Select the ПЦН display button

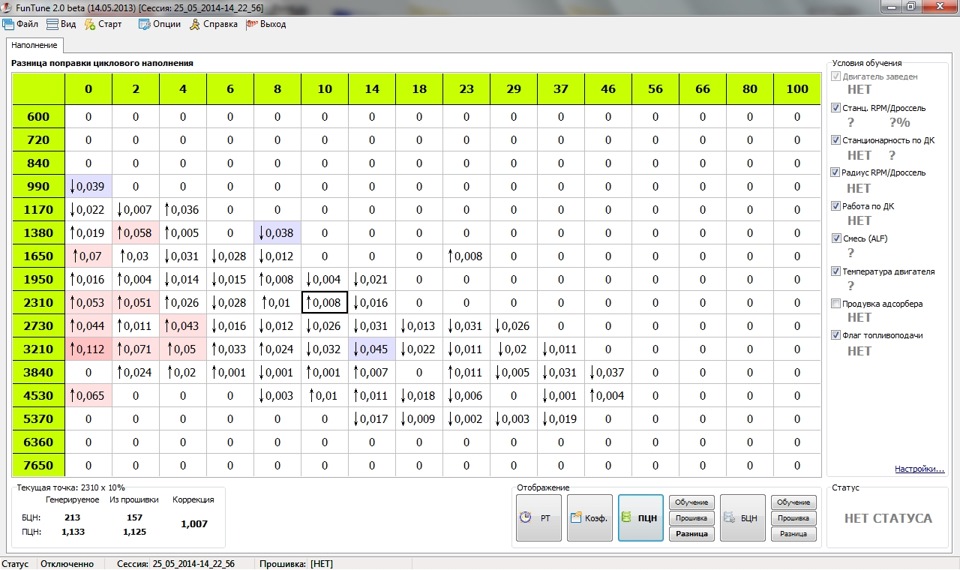pos(640,518)
